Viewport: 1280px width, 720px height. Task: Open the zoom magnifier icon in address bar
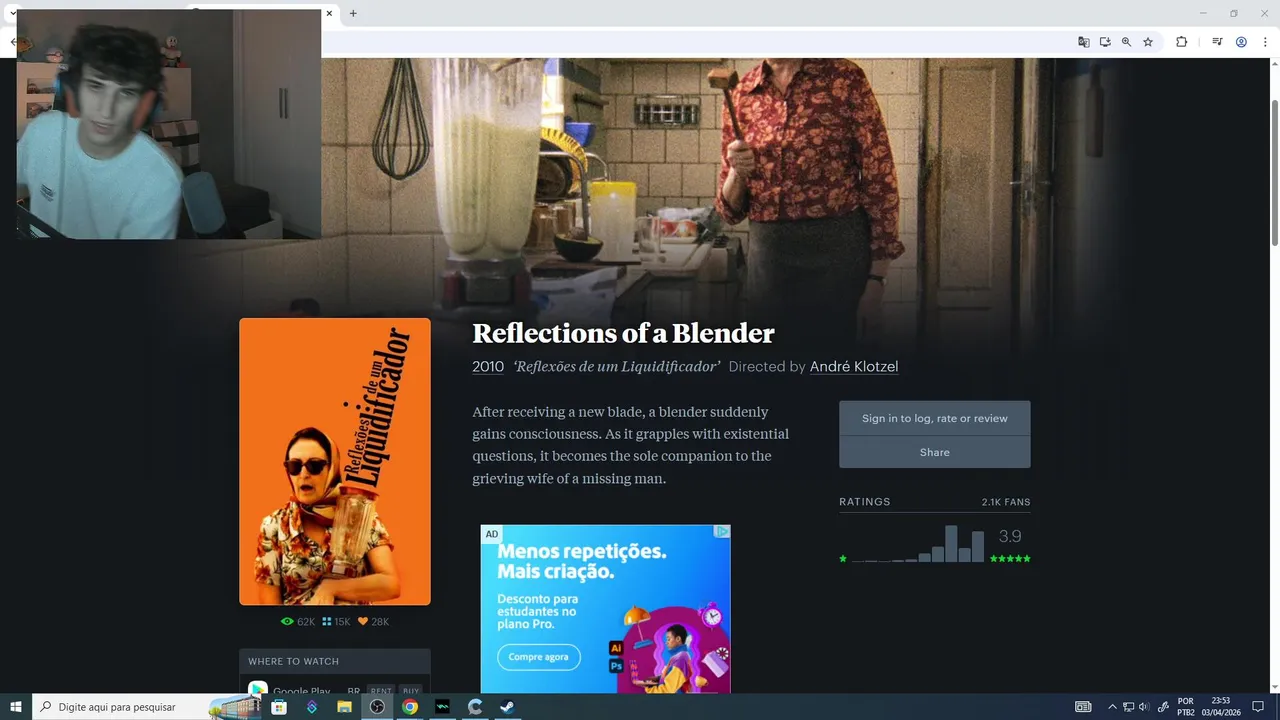click(1126, 42)
